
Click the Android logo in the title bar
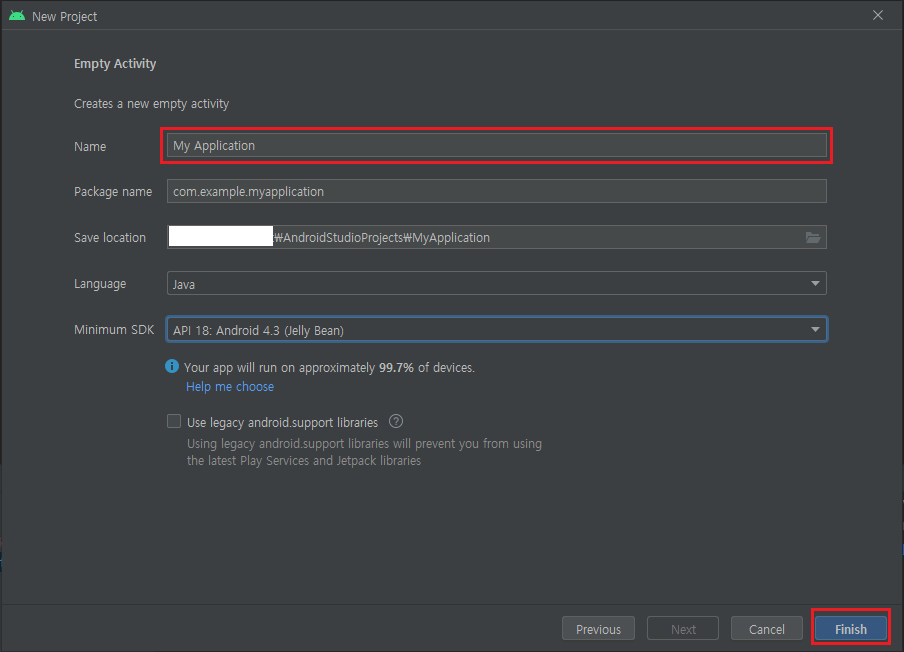[x=17, y=16]
